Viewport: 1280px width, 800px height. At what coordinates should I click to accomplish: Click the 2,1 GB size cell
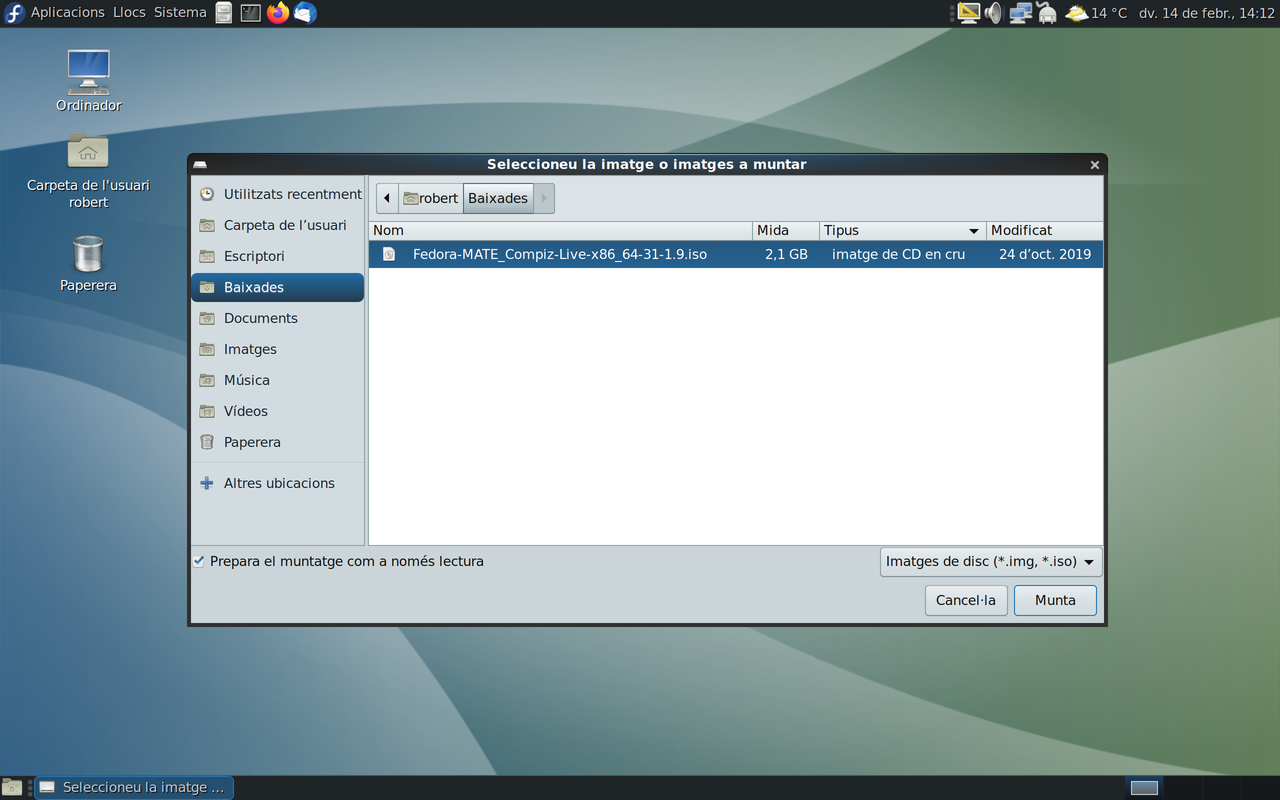pos(786,254)
